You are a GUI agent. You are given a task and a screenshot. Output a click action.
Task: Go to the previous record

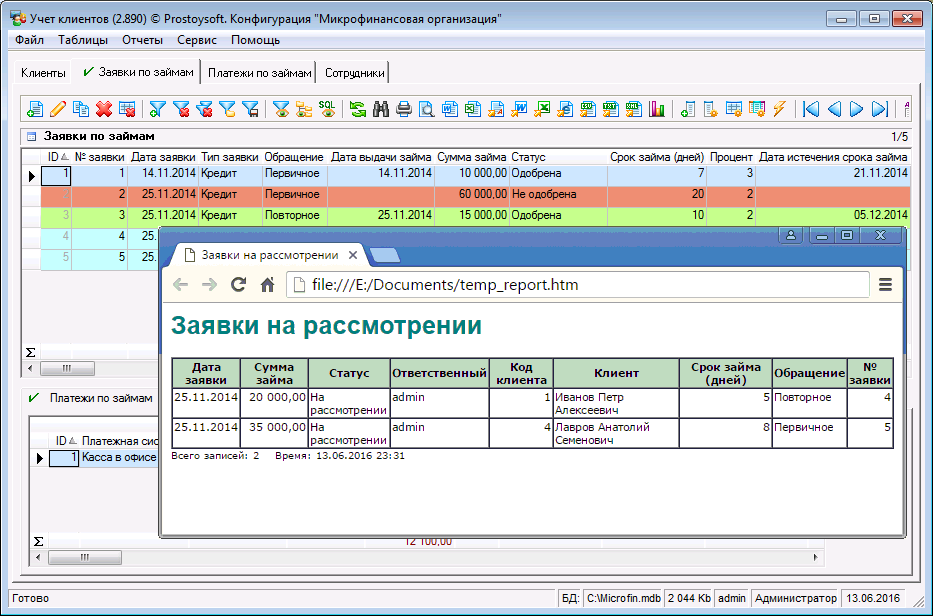834,109
